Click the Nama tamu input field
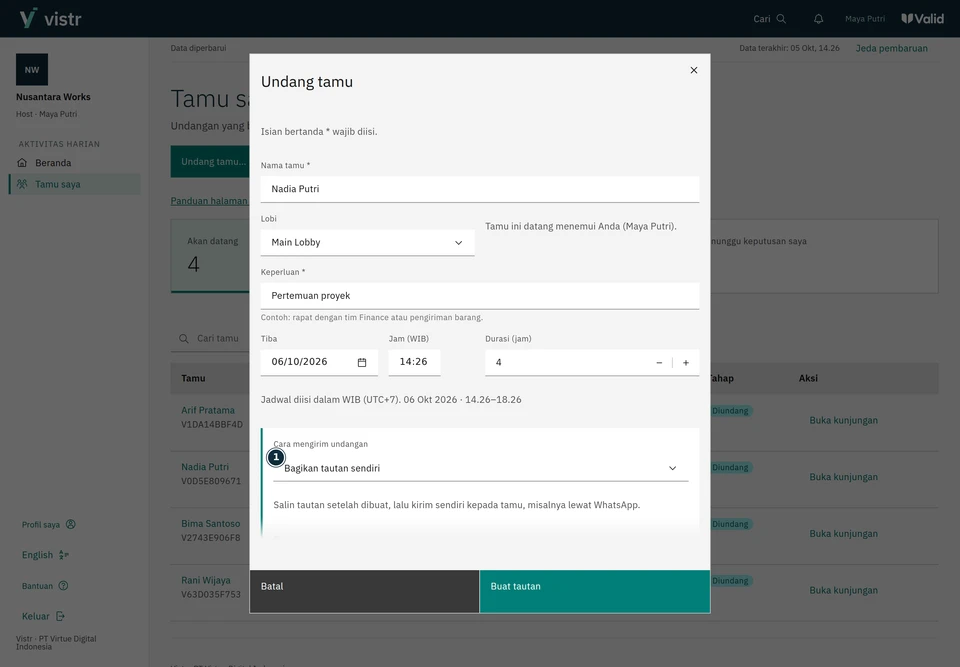This screenshot has height=667, width=960. click(480, 189)
